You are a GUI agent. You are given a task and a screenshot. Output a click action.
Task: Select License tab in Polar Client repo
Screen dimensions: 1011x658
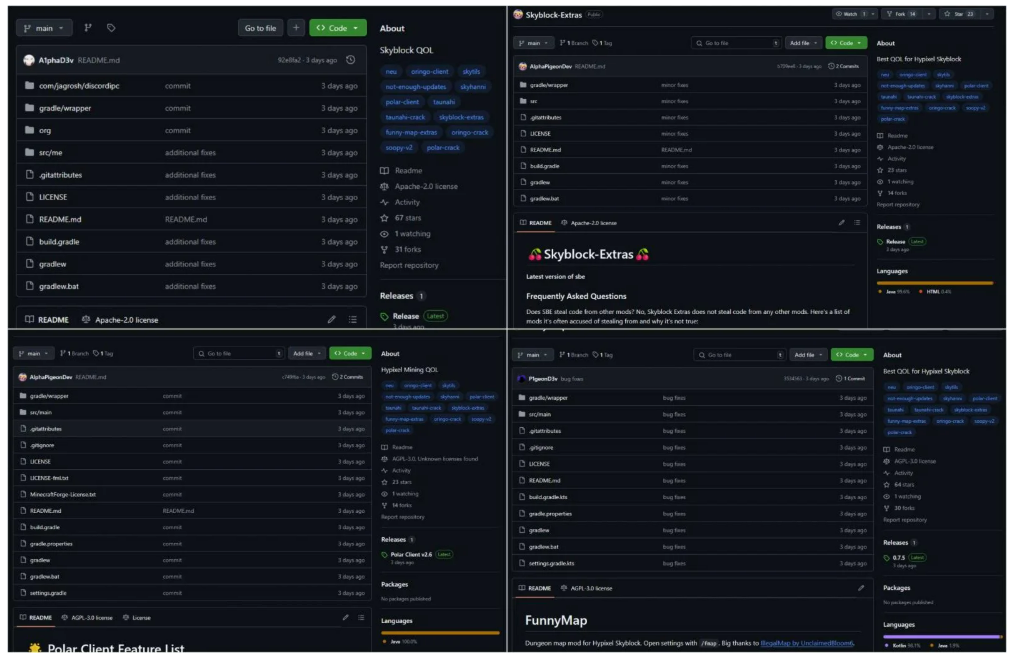coord(137,617)
